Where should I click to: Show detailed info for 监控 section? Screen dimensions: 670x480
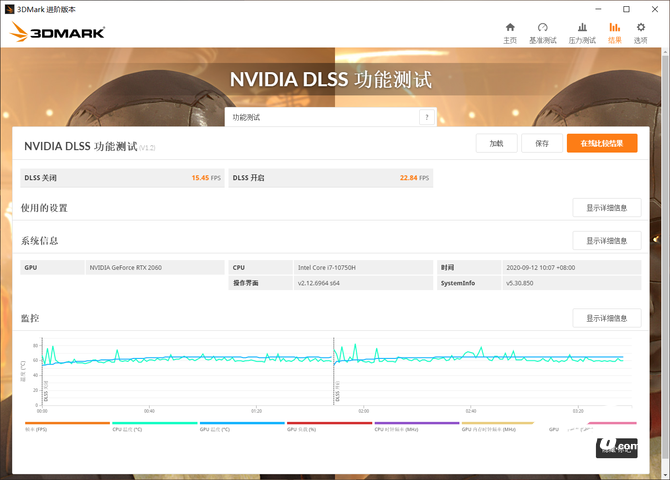point(606,318)
